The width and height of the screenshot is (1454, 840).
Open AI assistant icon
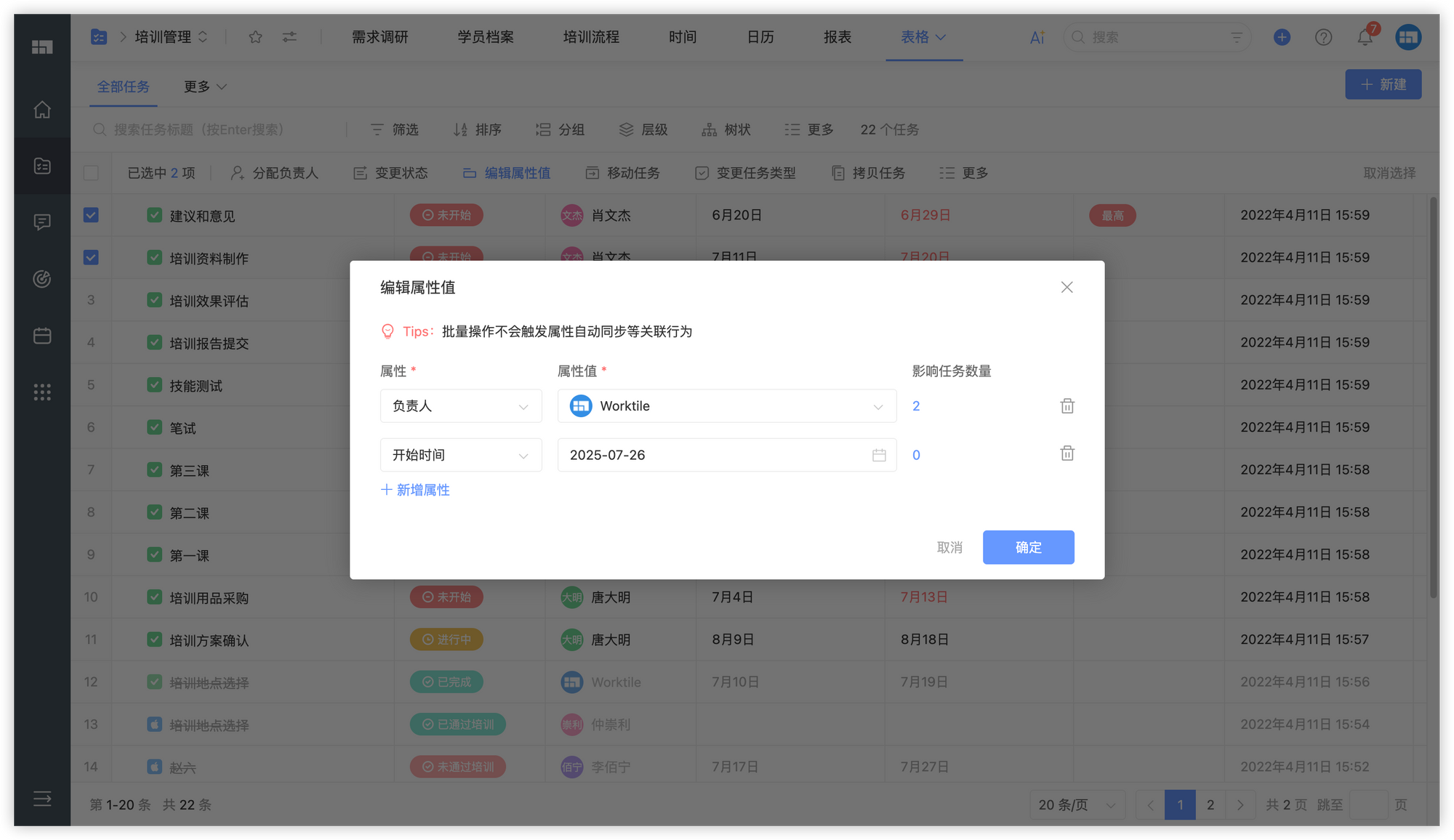coord(1037,37)
